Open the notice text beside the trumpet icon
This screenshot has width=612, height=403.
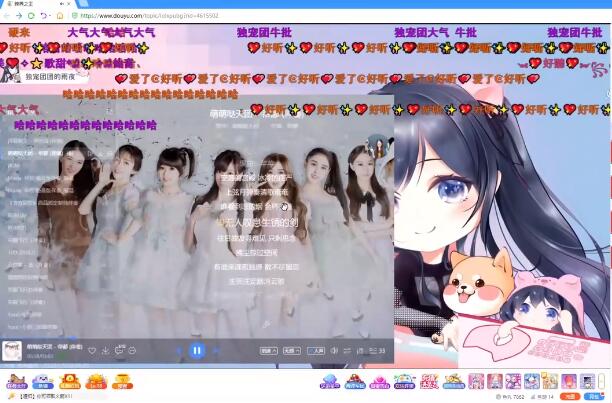pyautogui.click(x=45, y=396)
